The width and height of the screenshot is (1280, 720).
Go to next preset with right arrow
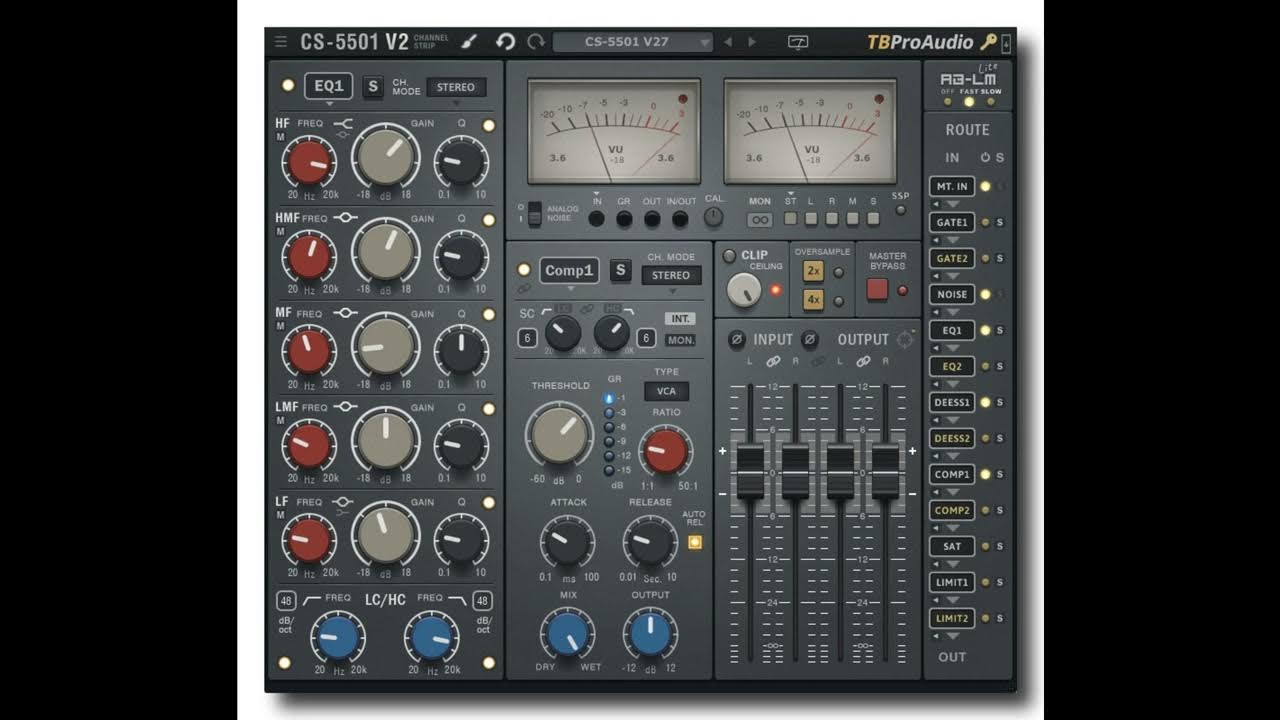[752, 42]
